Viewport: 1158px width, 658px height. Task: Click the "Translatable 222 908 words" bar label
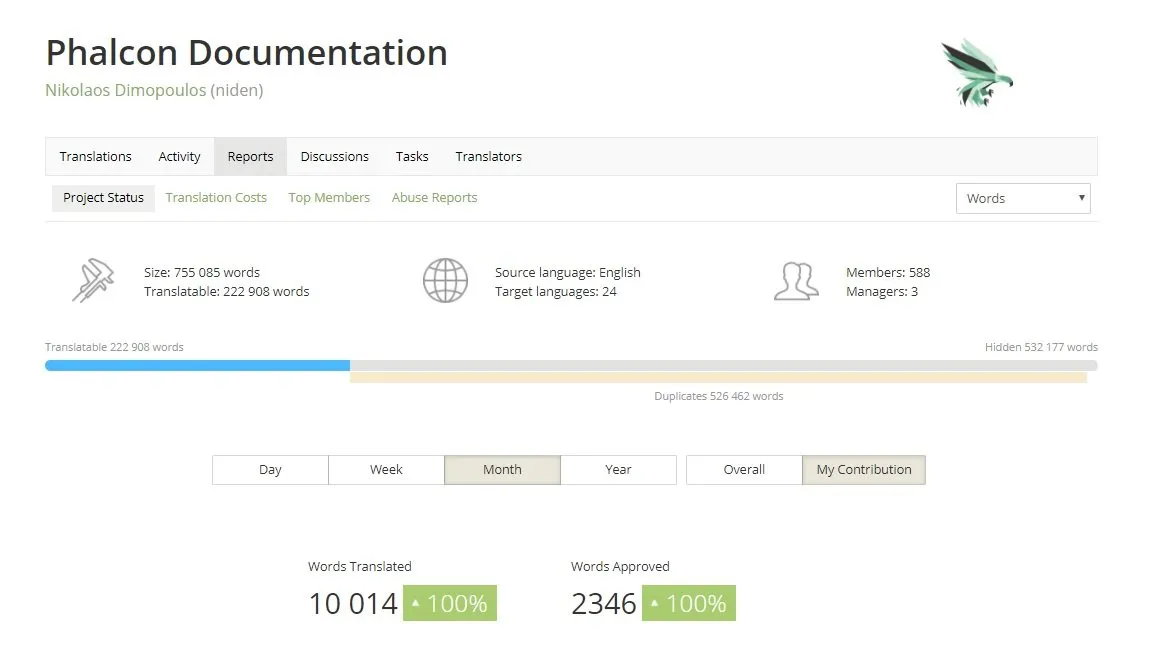114,347
